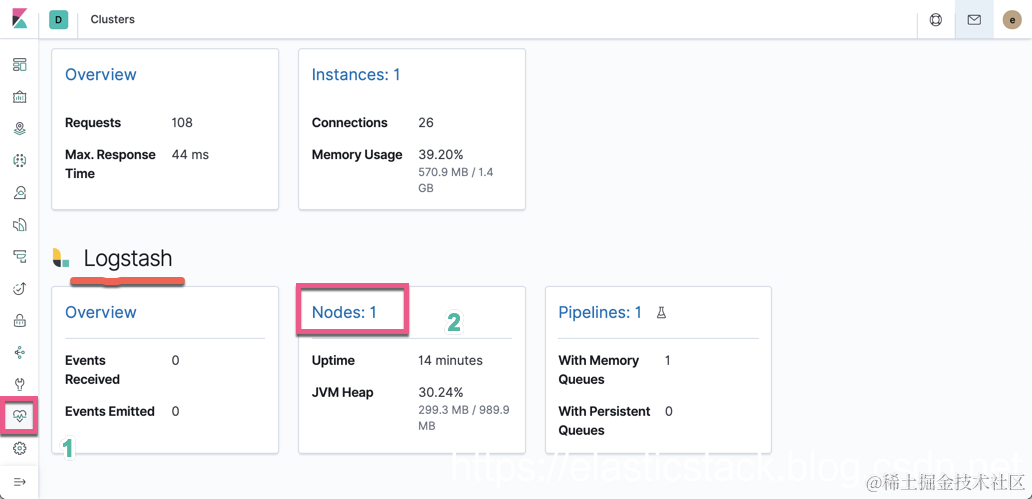Viewport: 1032px width, 499px height.
Task: Open the help lifebuoy icon
Action: click(936, 20)
